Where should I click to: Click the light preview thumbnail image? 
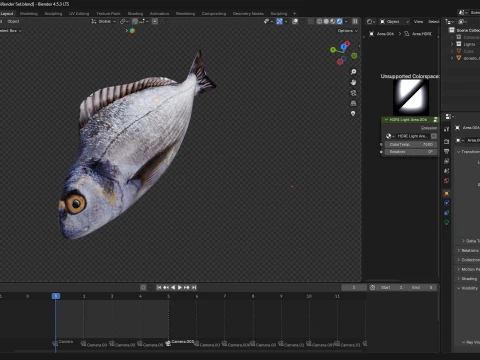(x=411, y=97)
